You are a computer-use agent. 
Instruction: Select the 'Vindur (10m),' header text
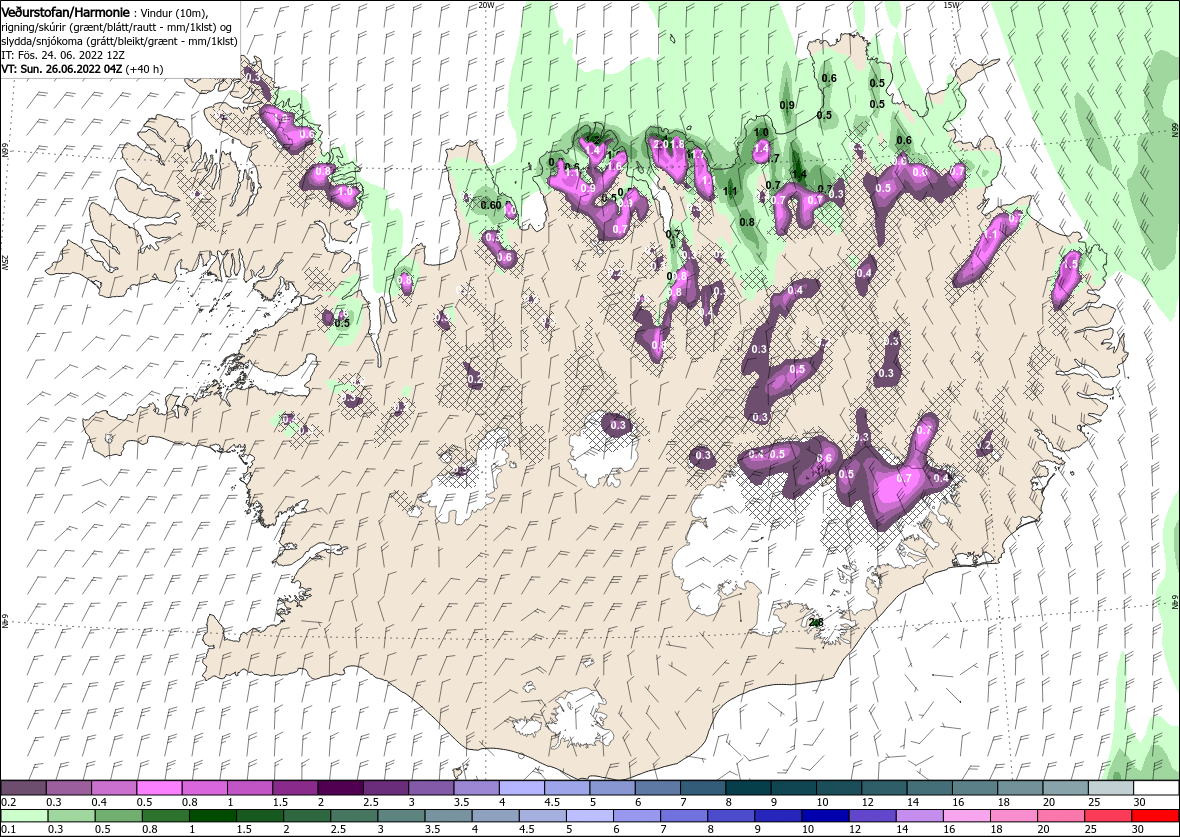tap(176, 14)
